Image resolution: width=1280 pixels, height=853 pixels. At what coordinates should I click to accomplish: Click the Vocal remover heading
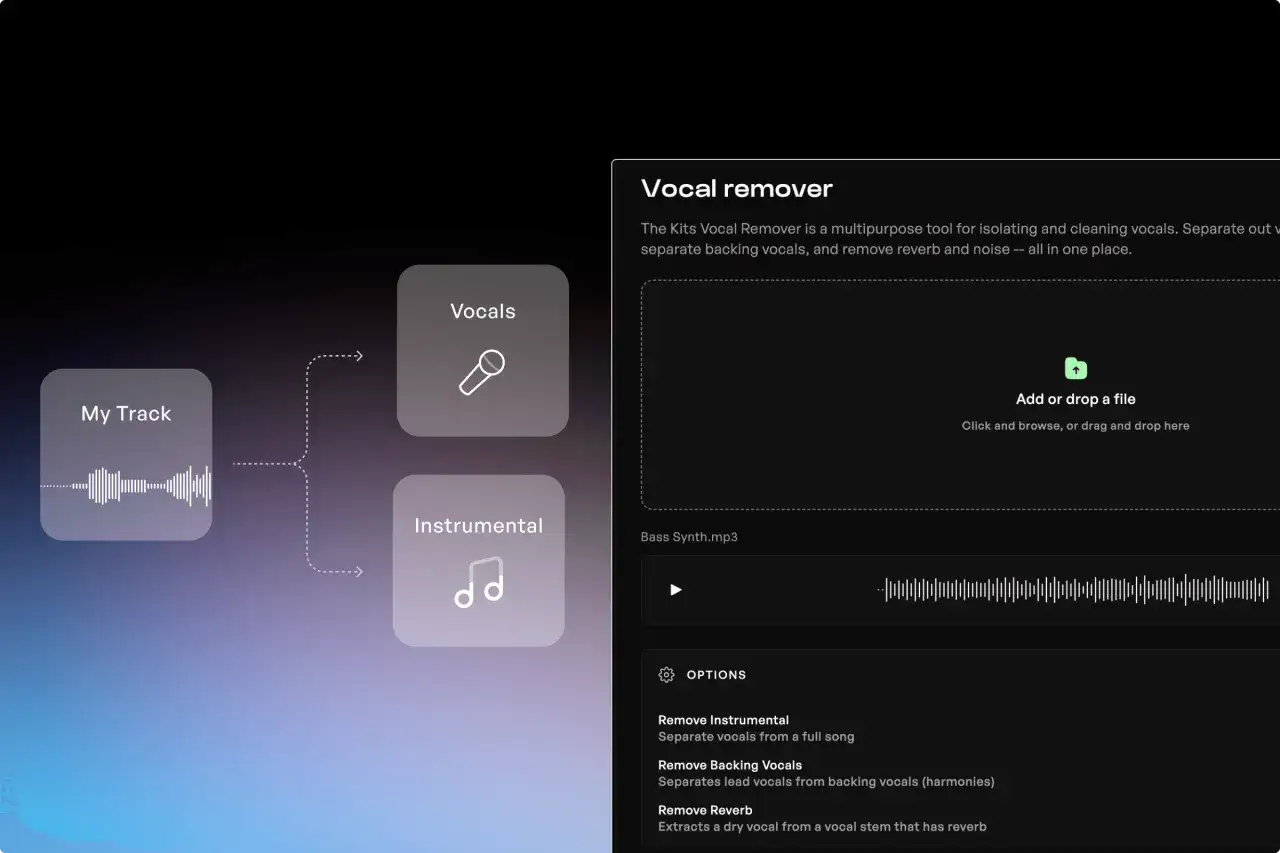click(737, 189)
